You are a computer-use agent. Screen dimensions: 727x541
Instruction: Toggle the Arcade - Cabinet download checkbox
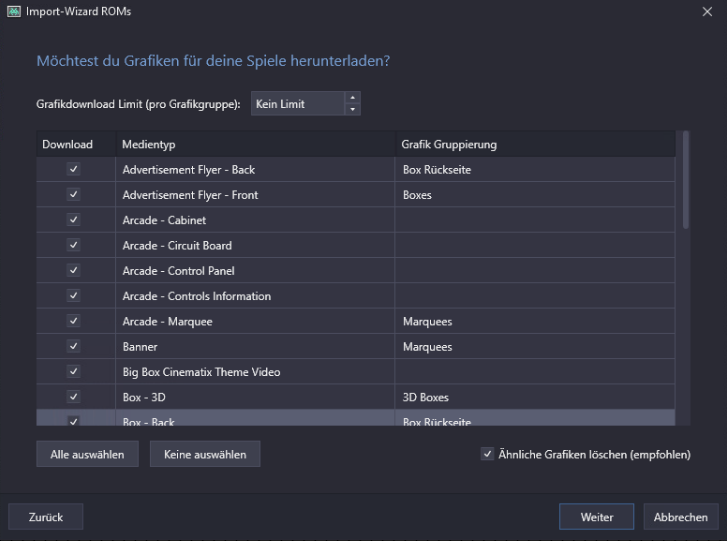click(x=74, y=220)
